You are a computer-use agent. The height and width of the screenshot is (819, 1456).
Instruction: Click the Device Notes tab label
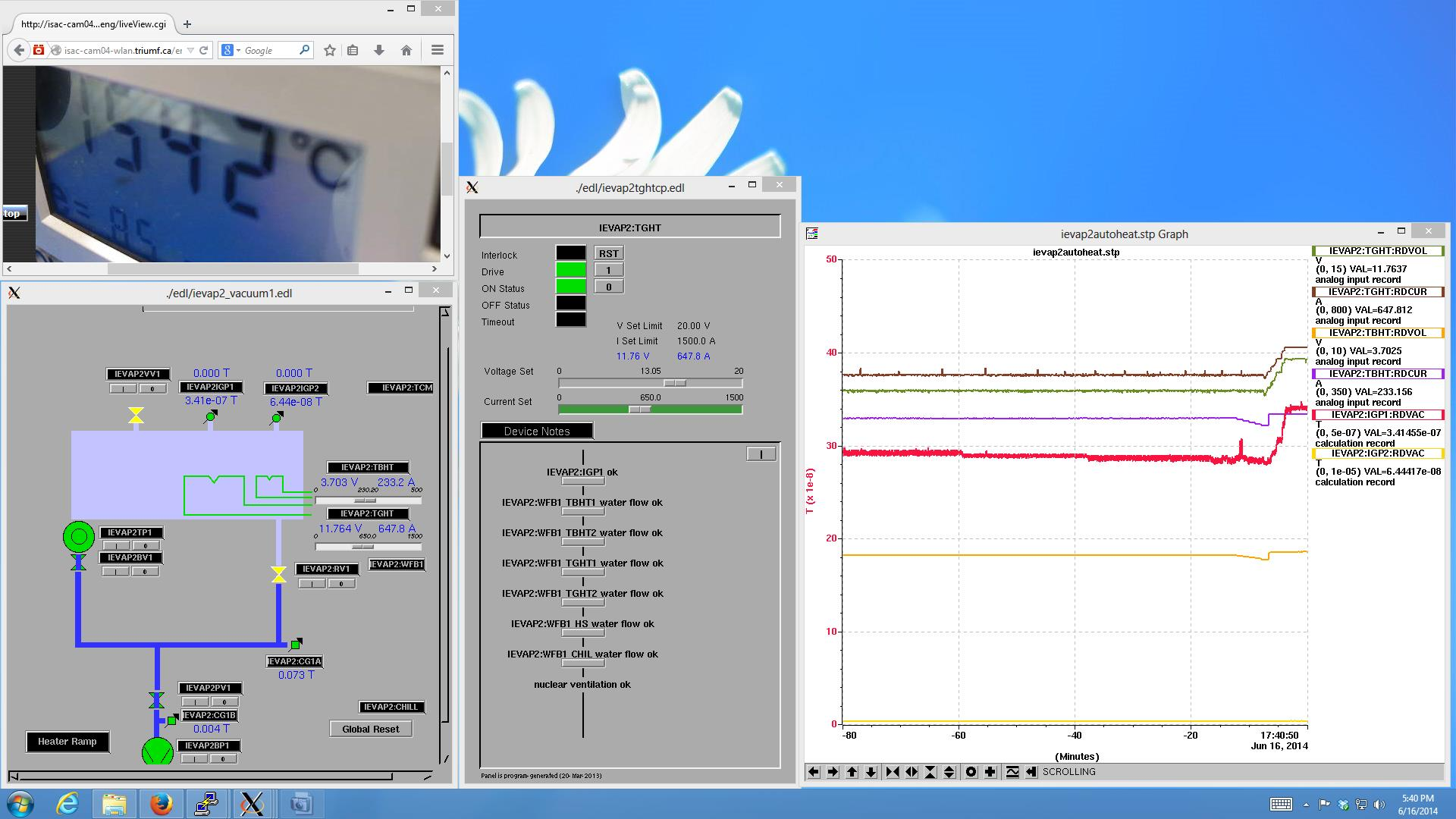tap(537, 431)
